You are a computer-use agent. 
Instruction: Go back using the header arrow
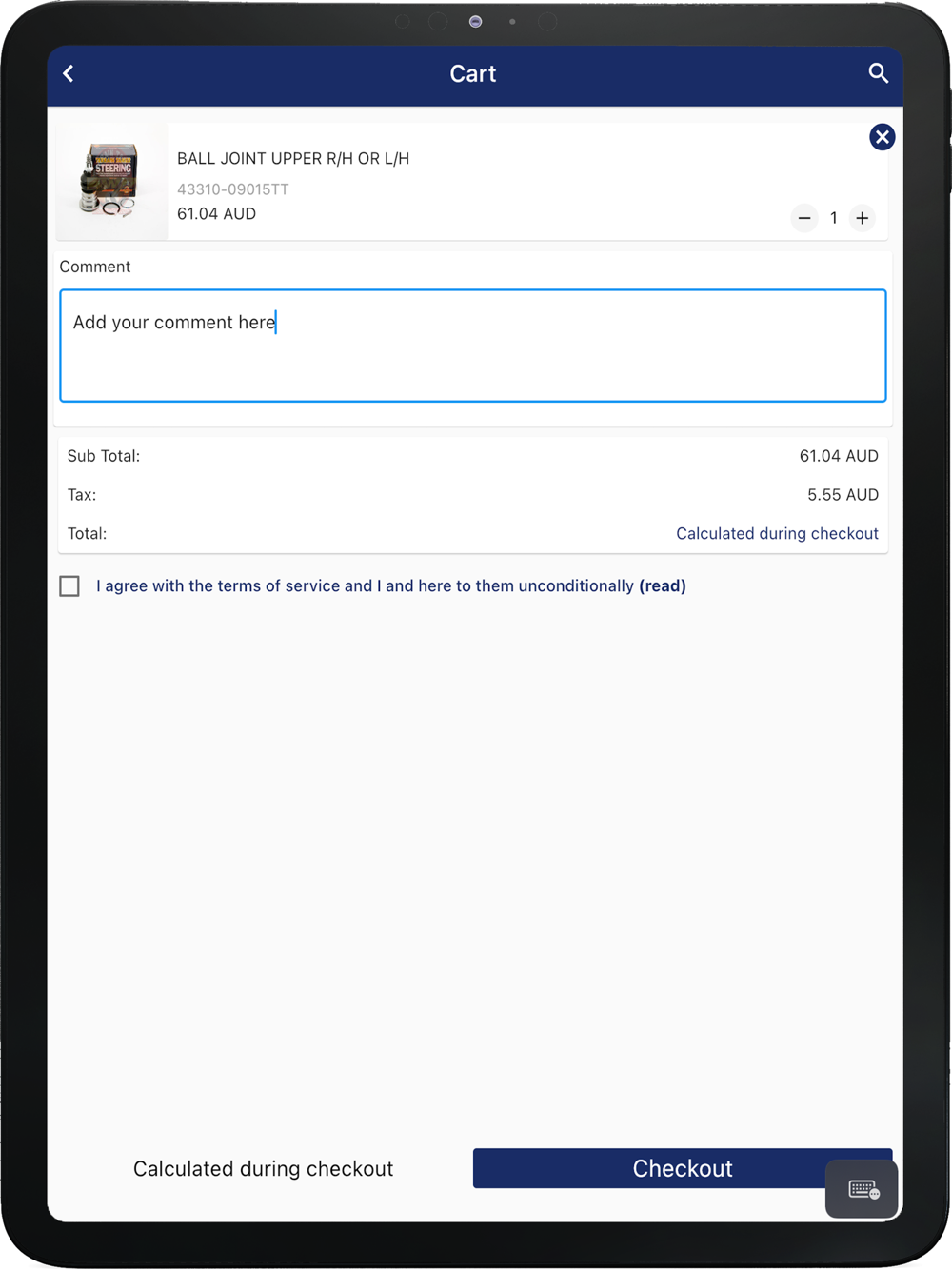click(x=69, y=73)
